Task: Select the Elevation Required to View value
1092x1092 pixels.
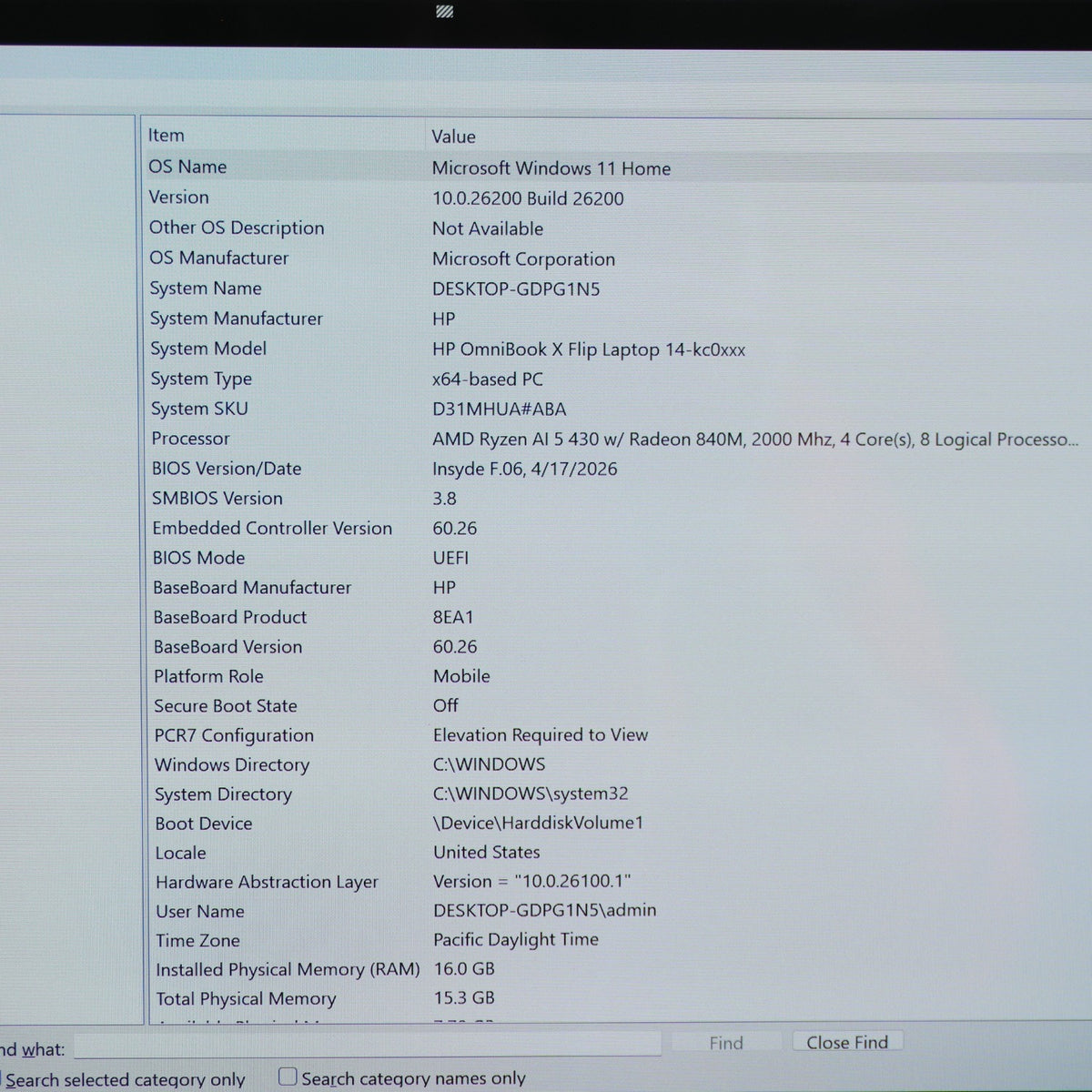Action: (541, 735)
